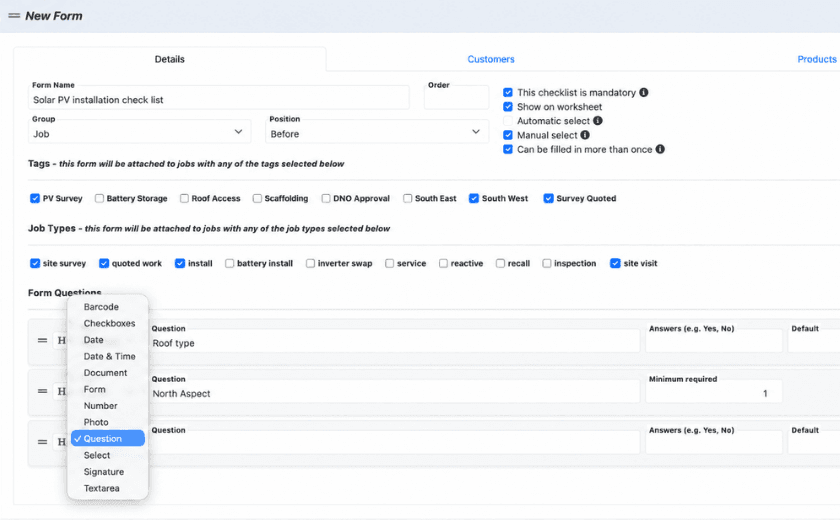Choose Document from the type list
This screenshot has width=840, height=520.
coord(108,373)
